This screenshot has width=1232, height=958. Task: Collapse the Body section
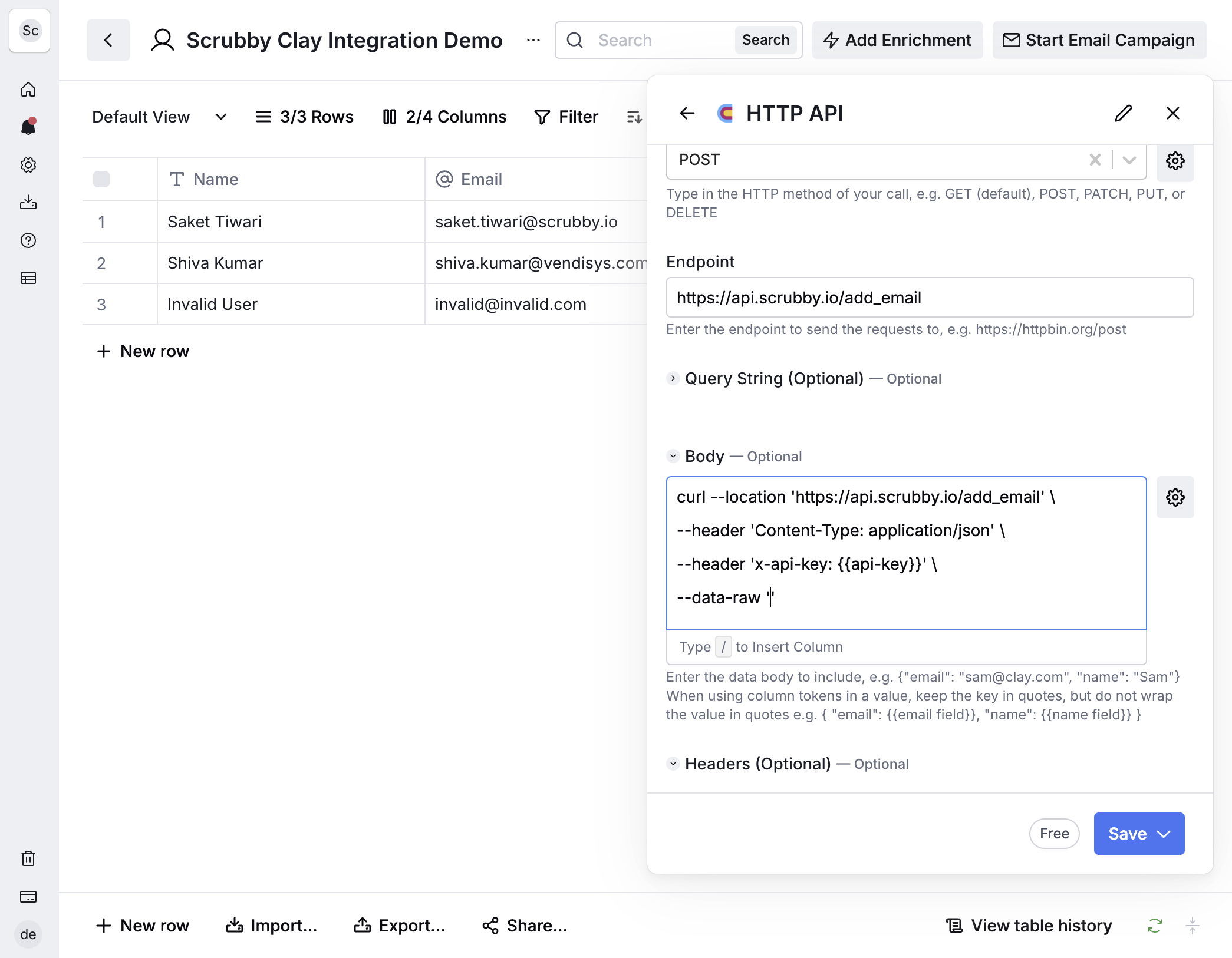673,456
